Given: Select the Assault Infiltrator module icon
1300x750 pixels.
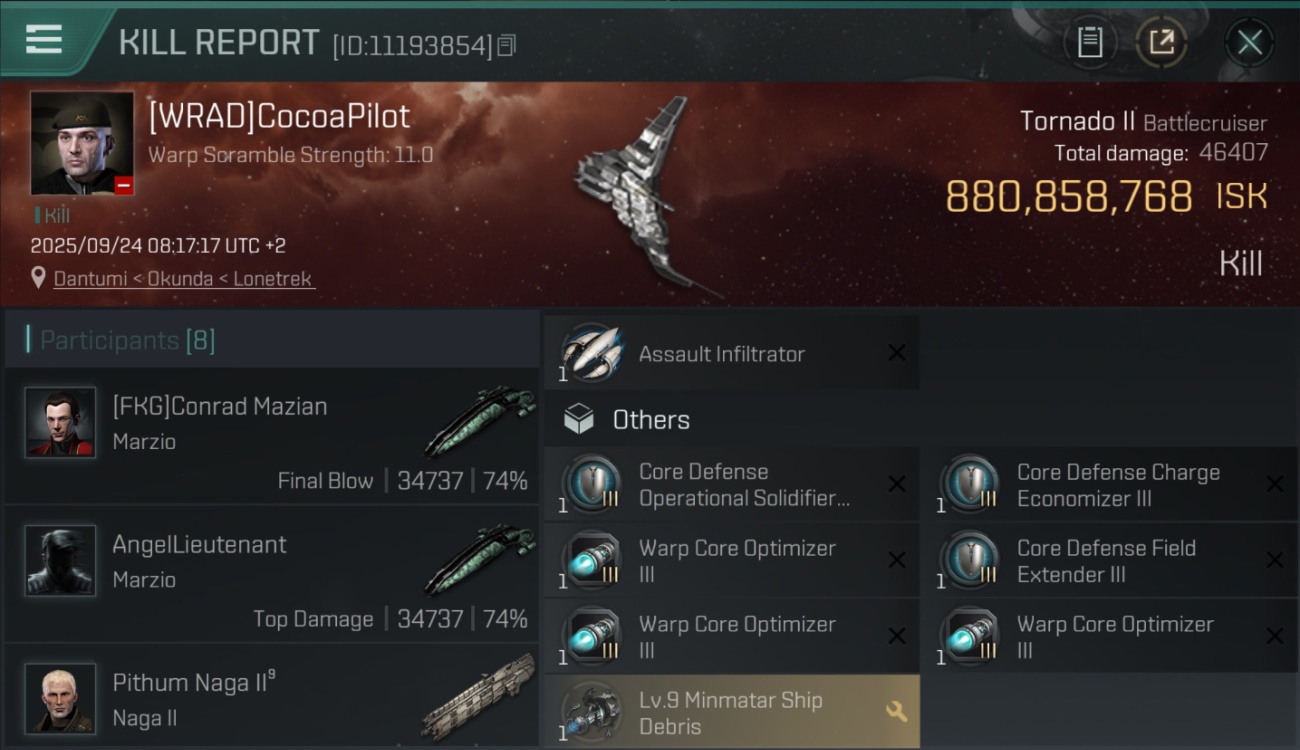Looking at the screenshot, I should tap(590, 353).
